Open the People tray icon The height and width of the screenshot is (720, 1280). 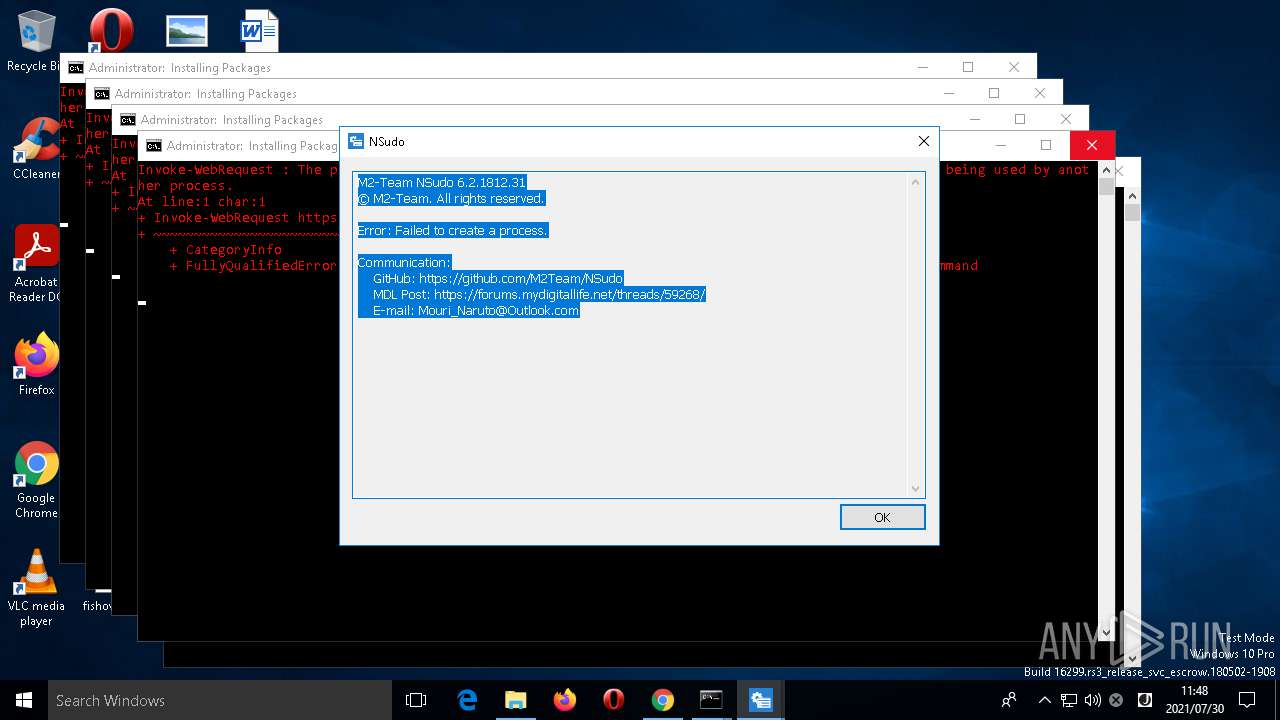coord(1009,700)
